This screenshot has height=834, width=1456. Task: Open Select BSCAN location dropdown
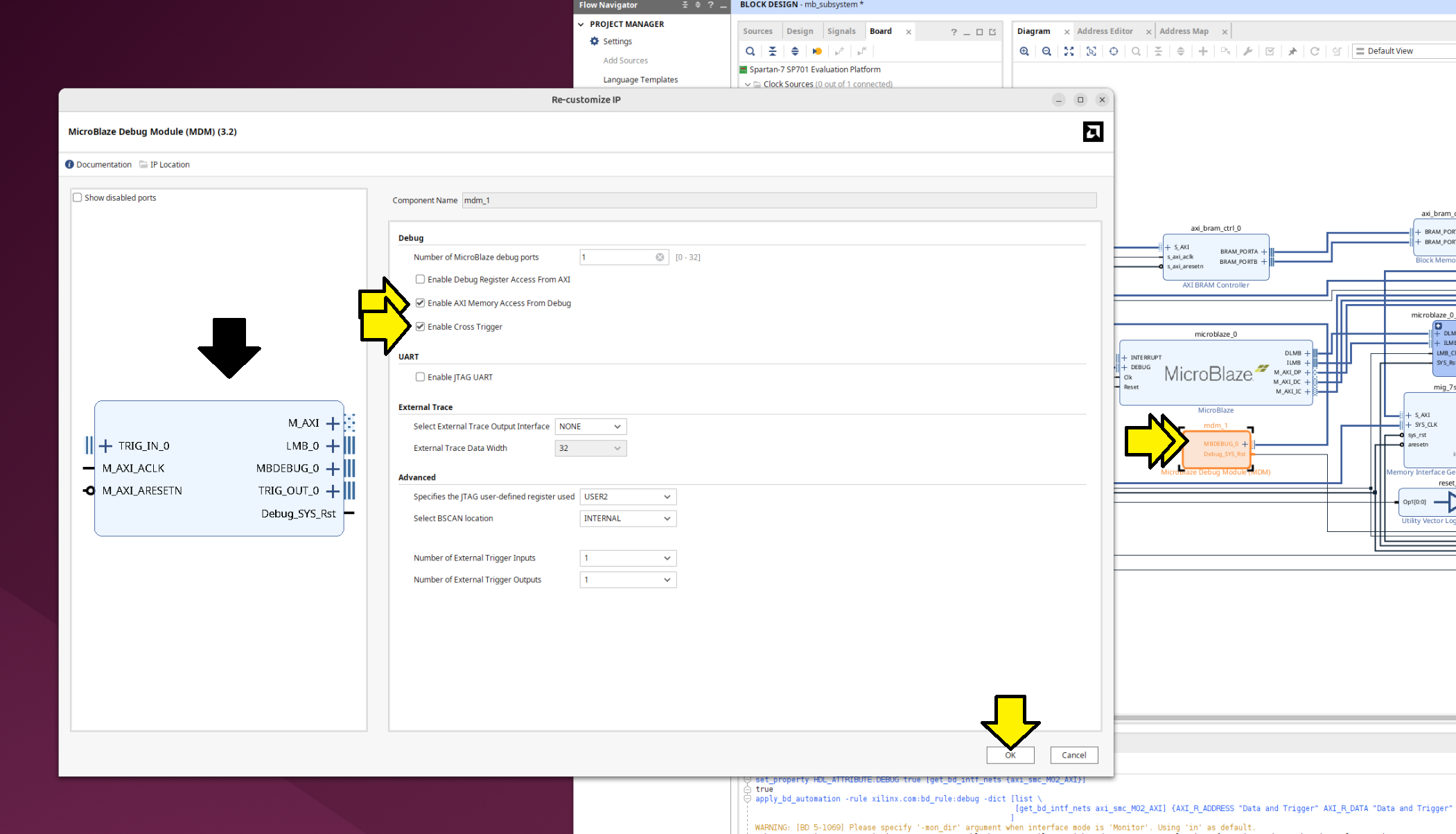[x=627, y=518]
